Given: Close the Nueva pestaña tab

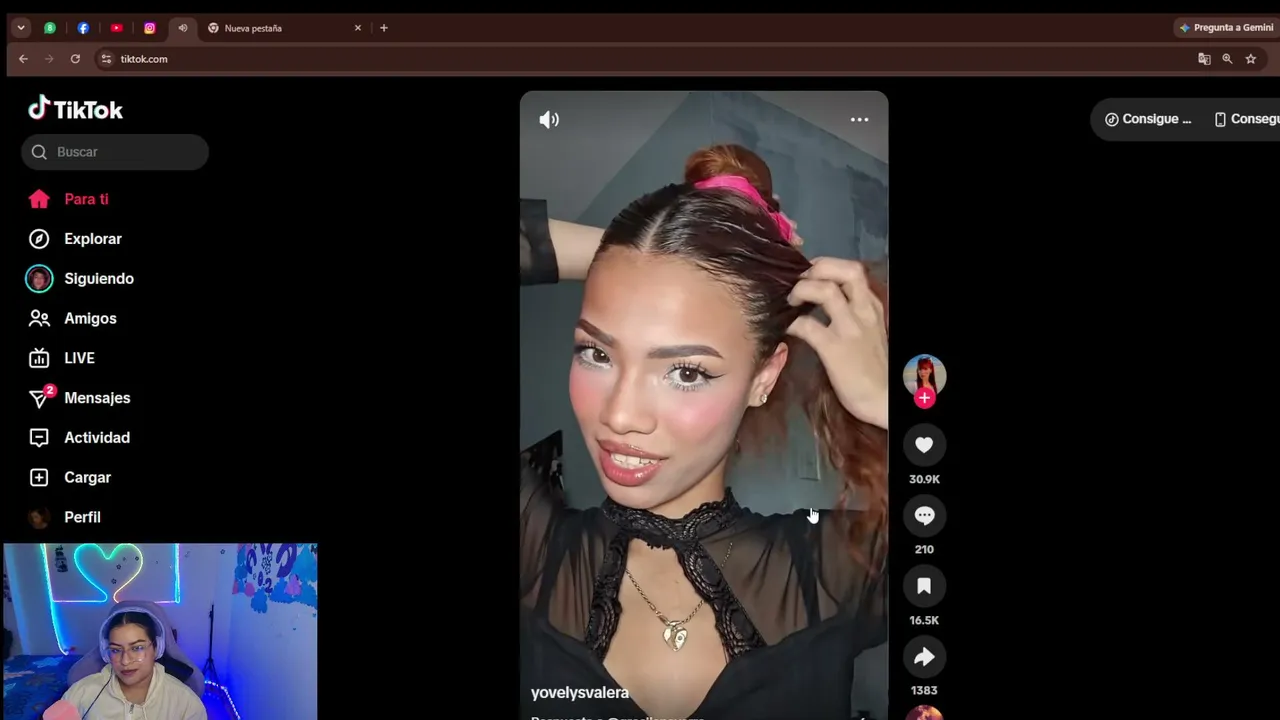Looking at the screenshot, I should pyautogui.click(x=358, y=28).
